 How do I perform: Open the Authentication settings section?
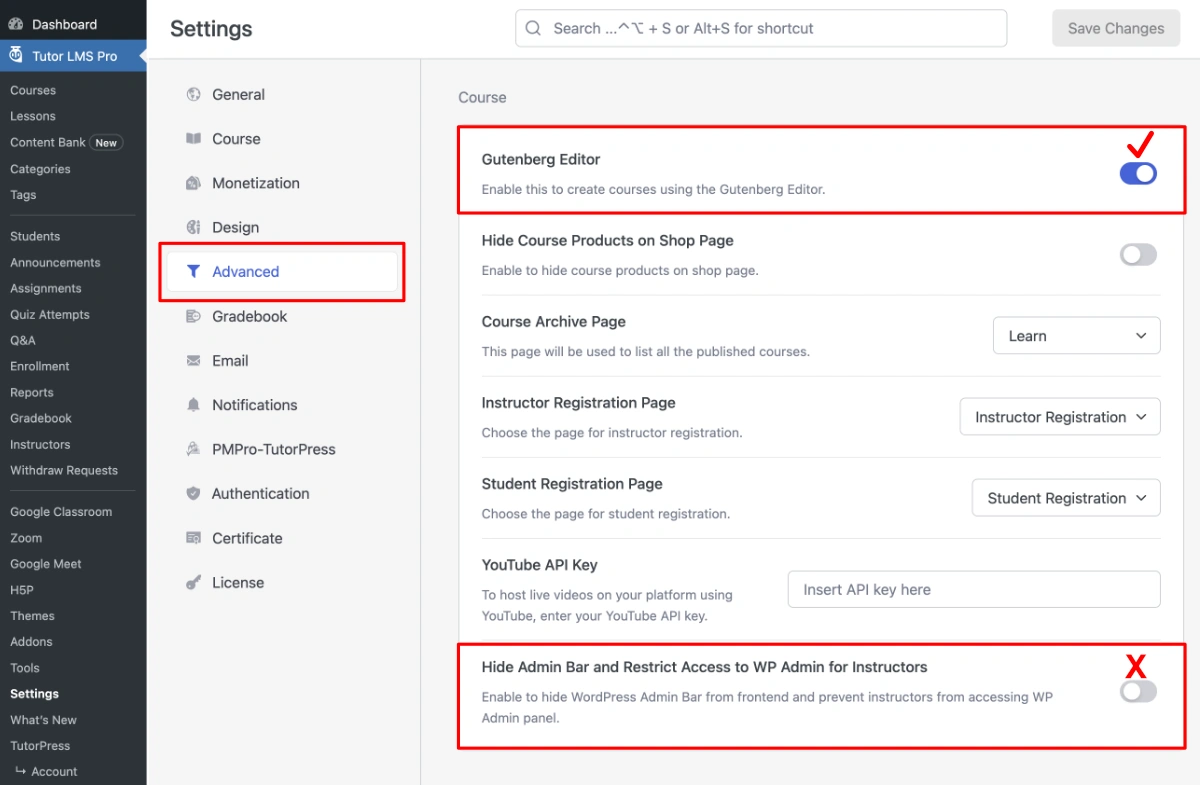pyautogui.click(x=260, y=493)
